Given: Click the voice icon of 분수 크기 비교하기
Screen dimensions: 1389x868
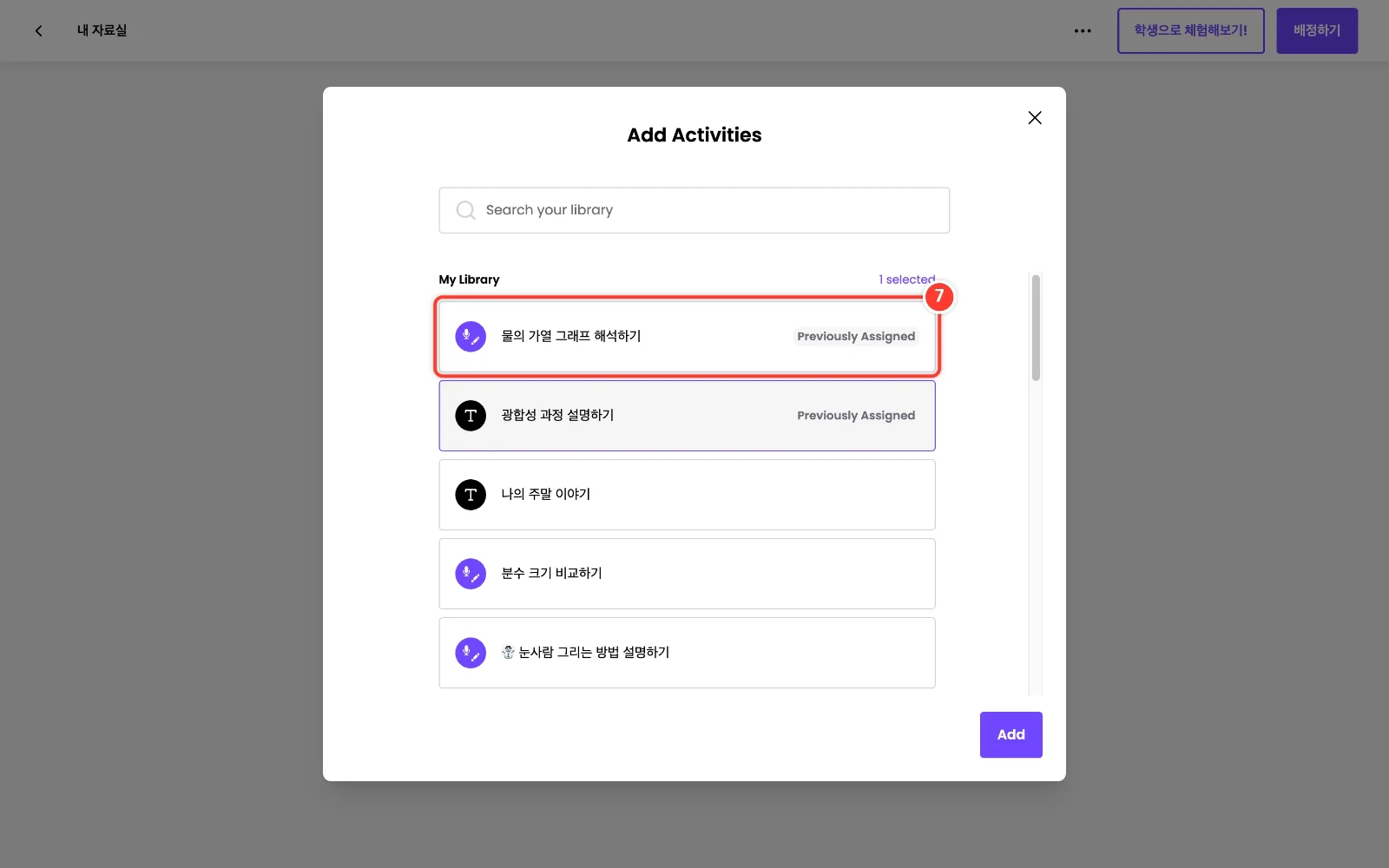Looking at the screenshot, I should [471, 574].
